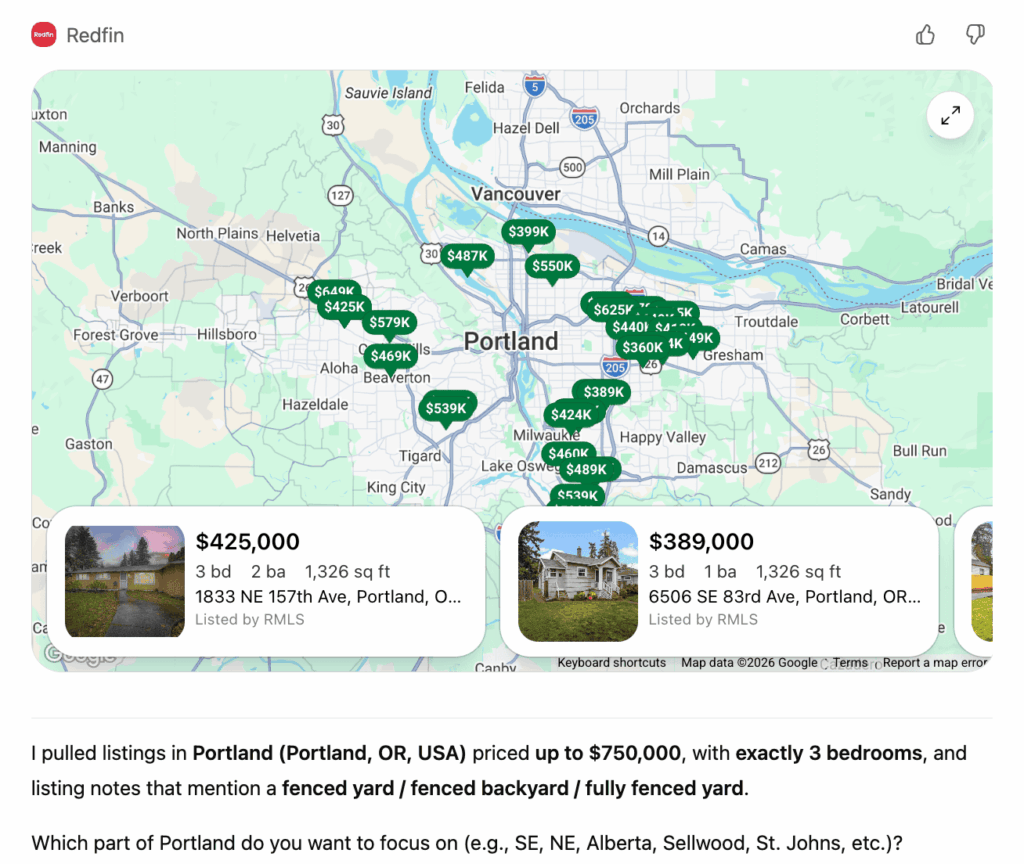Select the $399K price marker near Vancouver
Image resolution: width=1024 pixels, height=864 pixels.
click(x=528, y=231)
